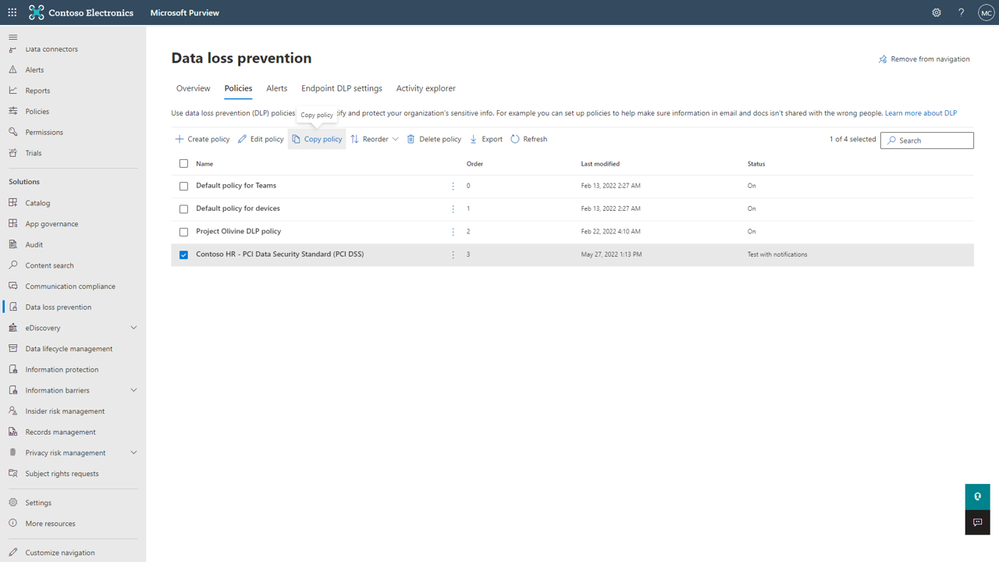The width and height of the screenshot is (999, 562).
Task: Check the Project Olivine DLP policy checkbox
Action: (x=183, y=232)
